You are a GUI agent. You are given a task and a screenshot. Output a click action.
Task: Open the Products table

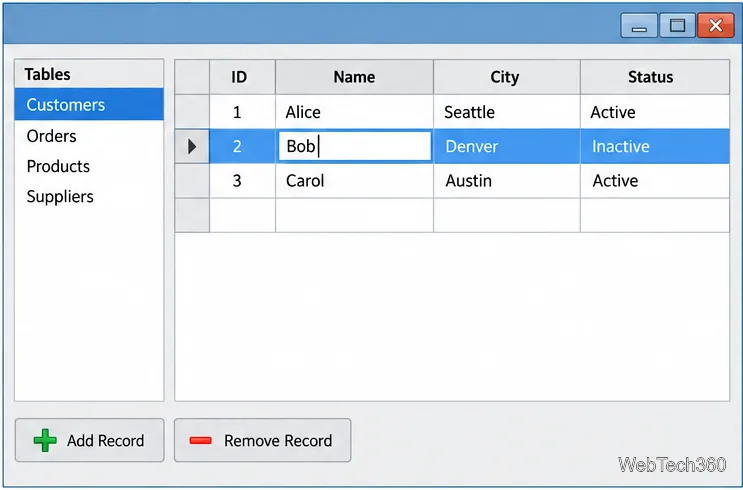point(89,166)
